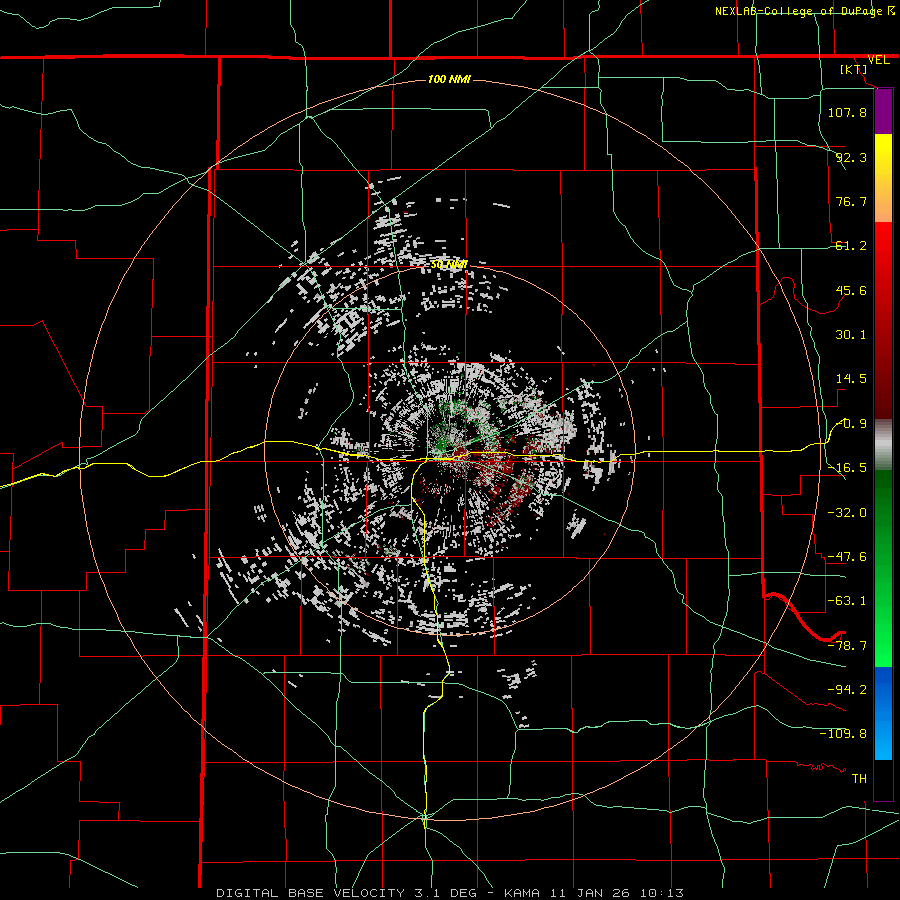Click the 11 JAN 26 date text
The width and height of the screenshot is (900, 900).
[589, 893]
